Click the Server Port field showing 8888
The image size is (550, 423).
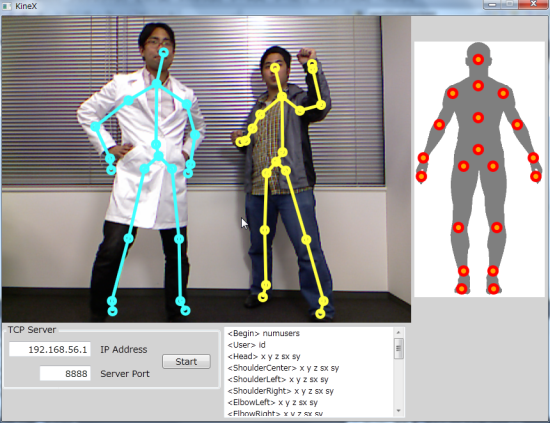point(65,374)
